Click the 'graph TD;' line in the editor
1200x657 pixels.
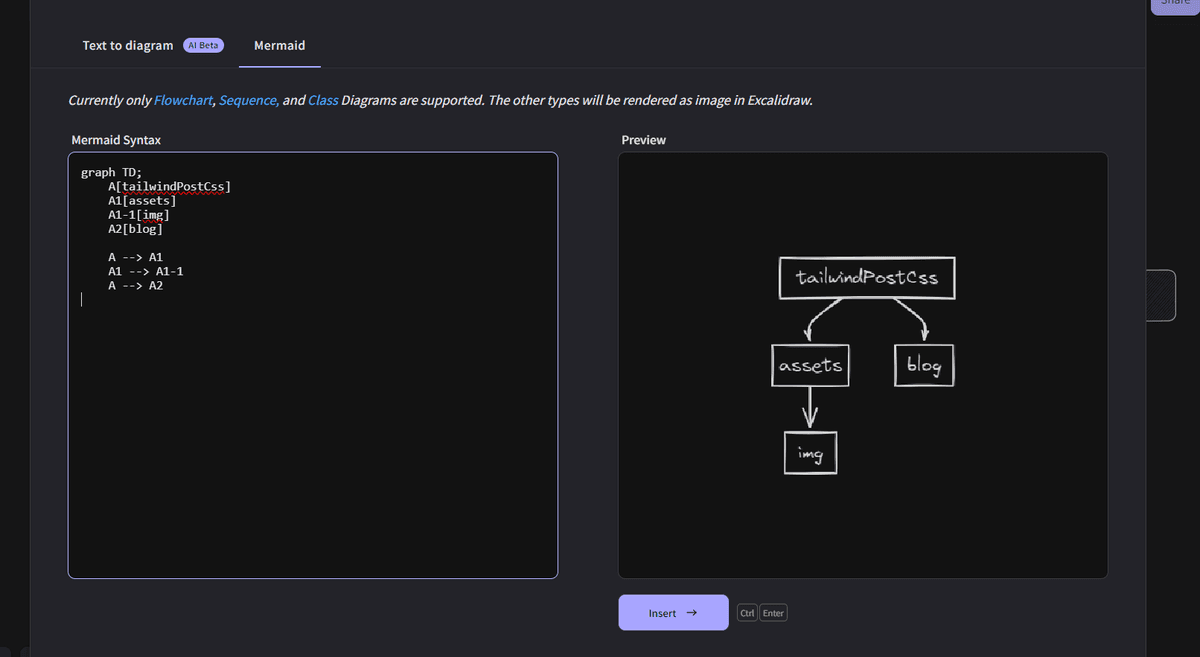tap(111, 172)
